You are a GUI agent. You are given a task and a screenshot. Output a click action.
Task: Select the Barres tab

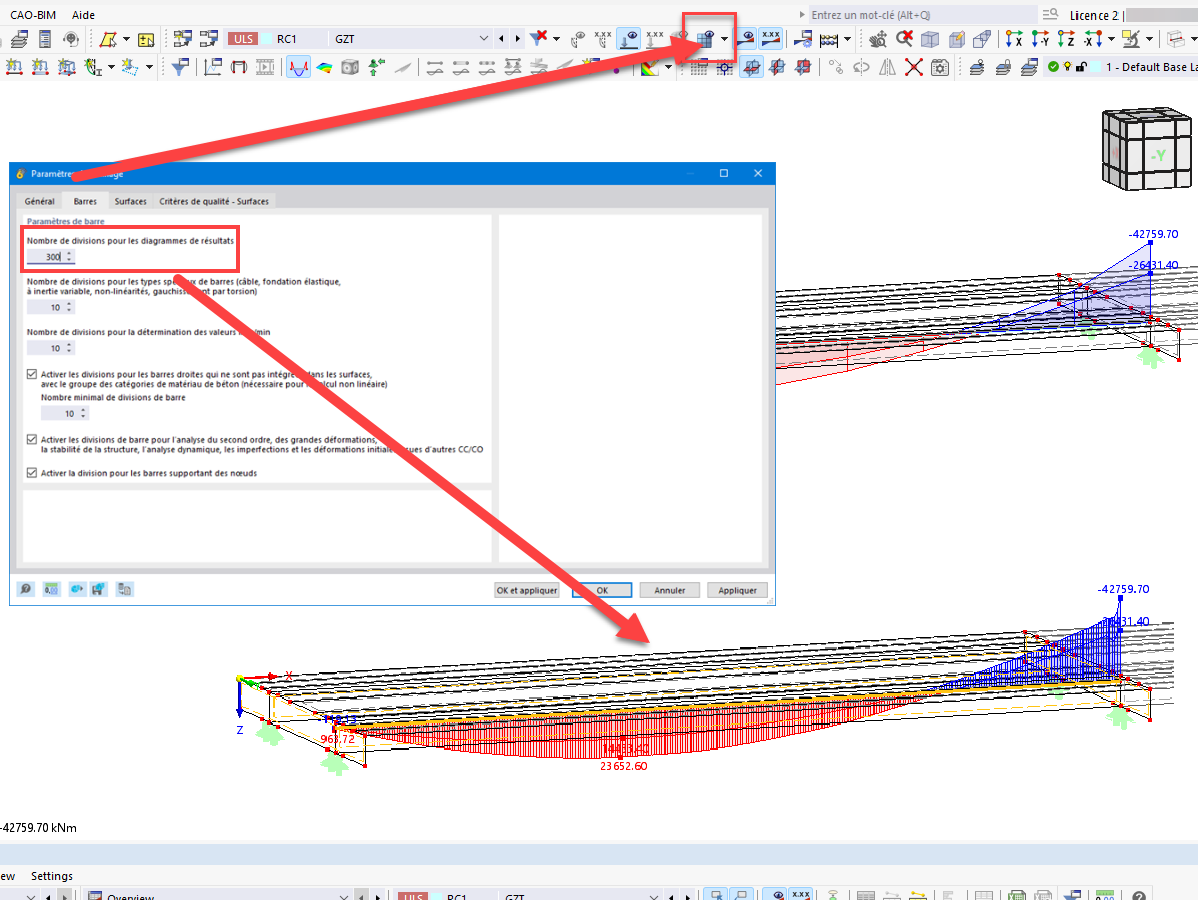point(86,201)
